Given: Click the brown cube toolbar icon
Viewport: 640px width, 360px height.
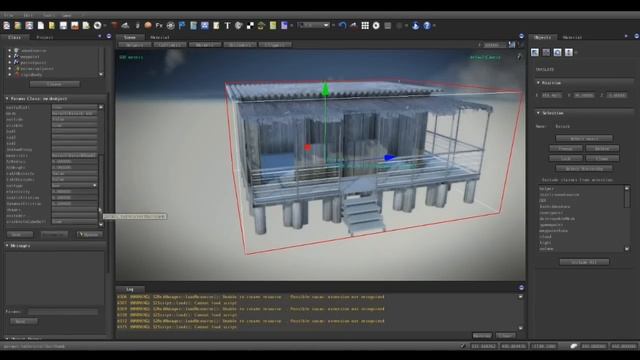Looking at the screenshot, I should coord(115,25).
